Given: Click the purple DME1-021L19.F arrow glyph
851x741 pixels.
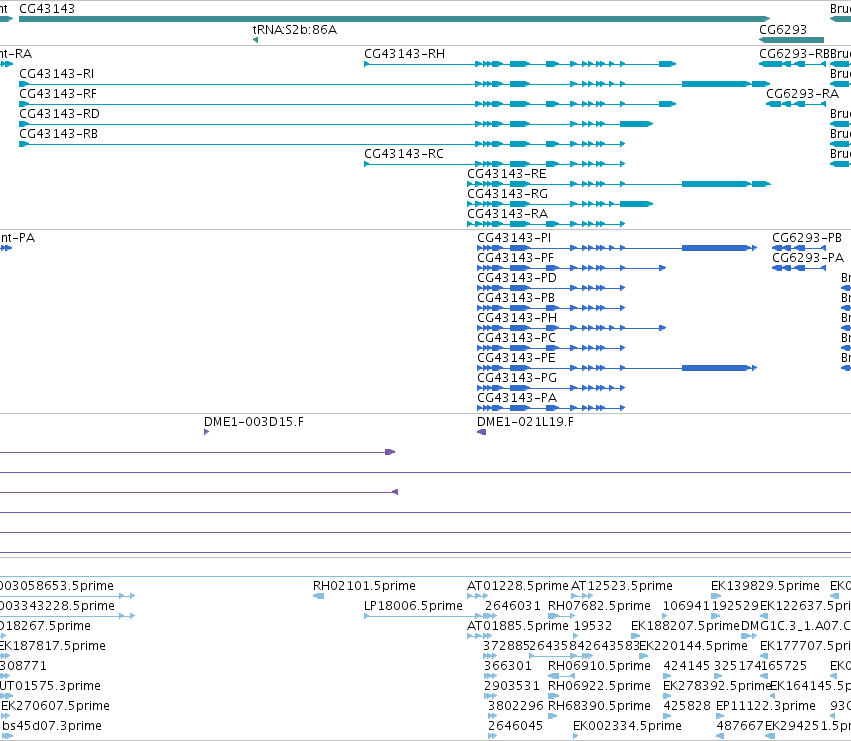Looking at the screenshot, I should click(481, 432).
